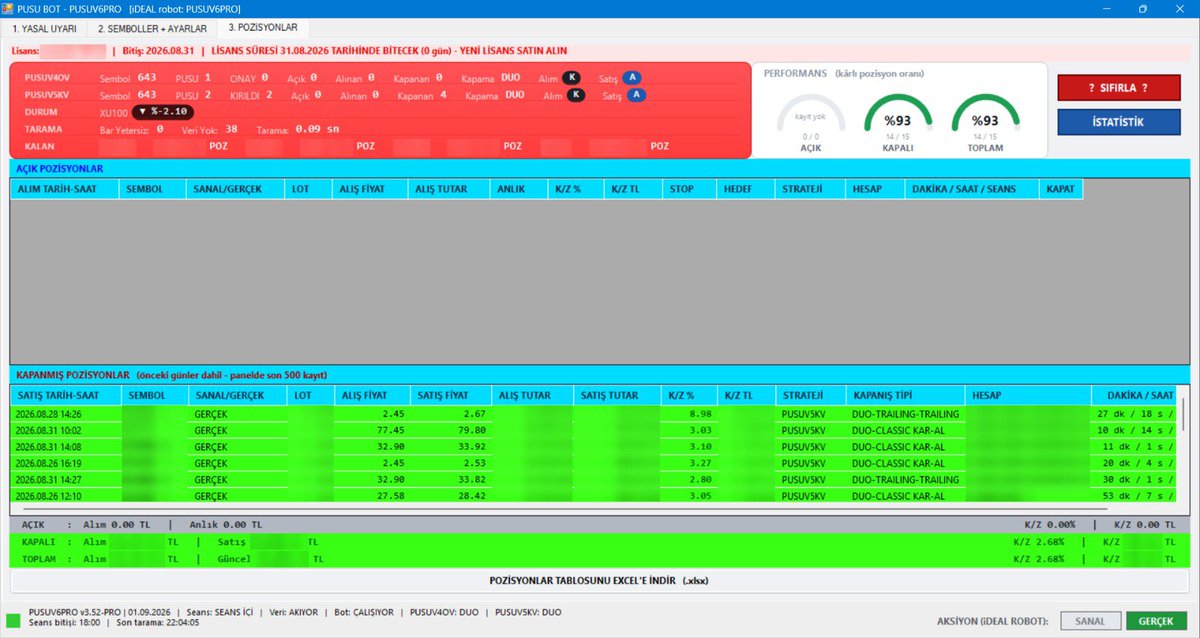This screenshot has width=1200, height=638.
Task: Click the A sell badge in PUSUV5KV row
Action: pos(636,95)
